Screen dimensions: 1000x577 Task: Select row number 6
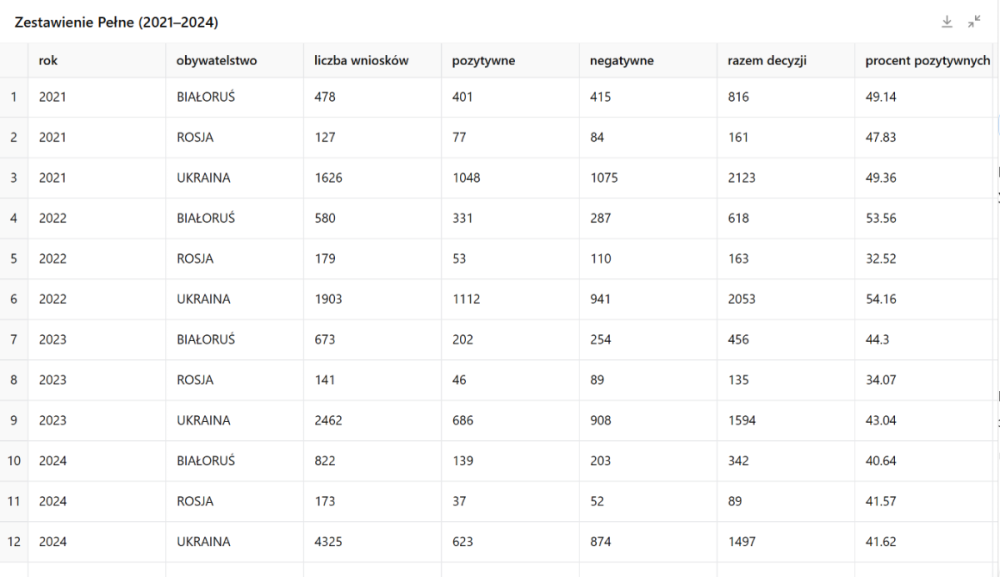click(x=14, y=299)
